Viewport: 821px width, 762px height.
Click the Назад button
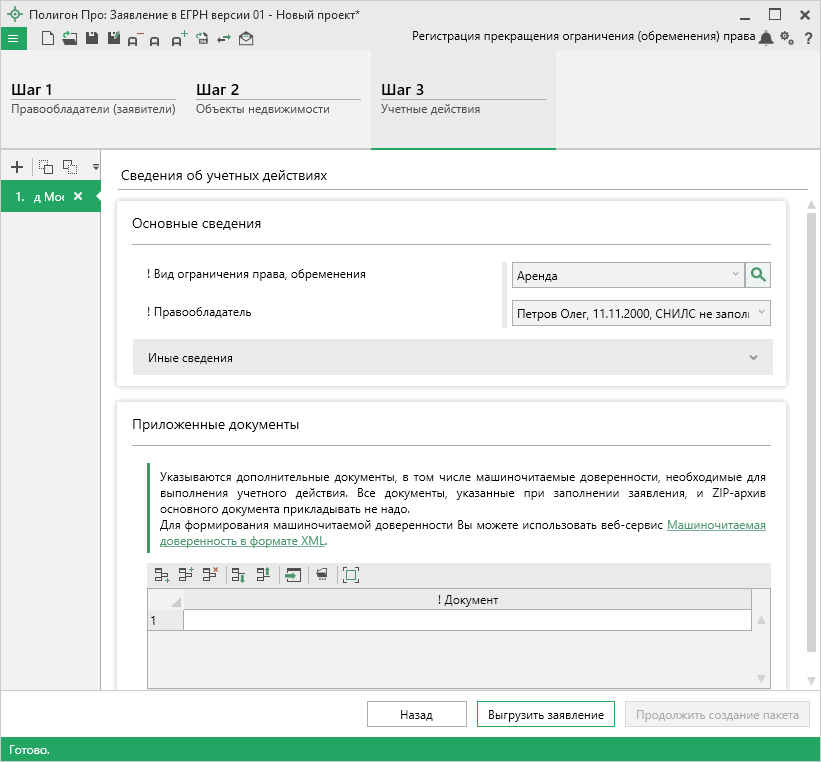click(x=417, y=714)
